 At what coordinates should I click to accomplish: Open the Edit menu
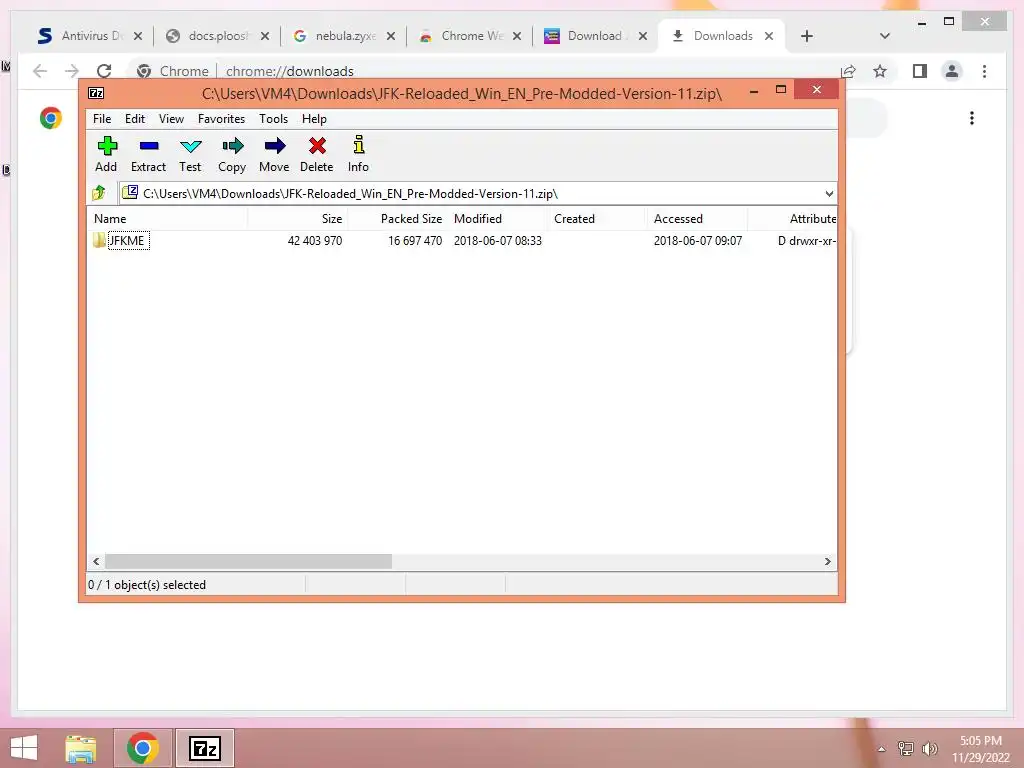[135, 119]
